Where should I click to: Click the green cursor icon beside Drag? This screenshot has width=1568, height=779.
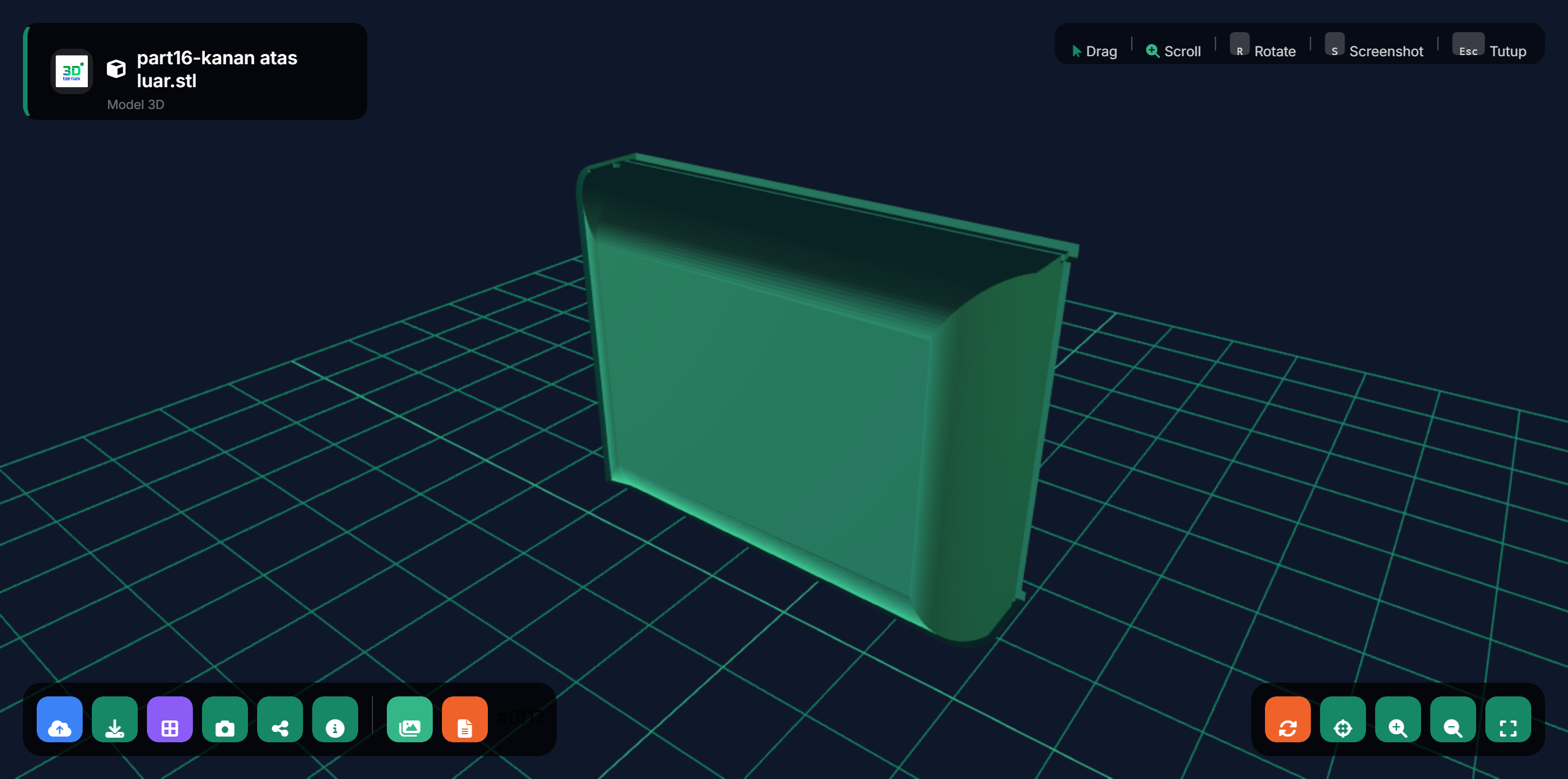pos(1076,51)
